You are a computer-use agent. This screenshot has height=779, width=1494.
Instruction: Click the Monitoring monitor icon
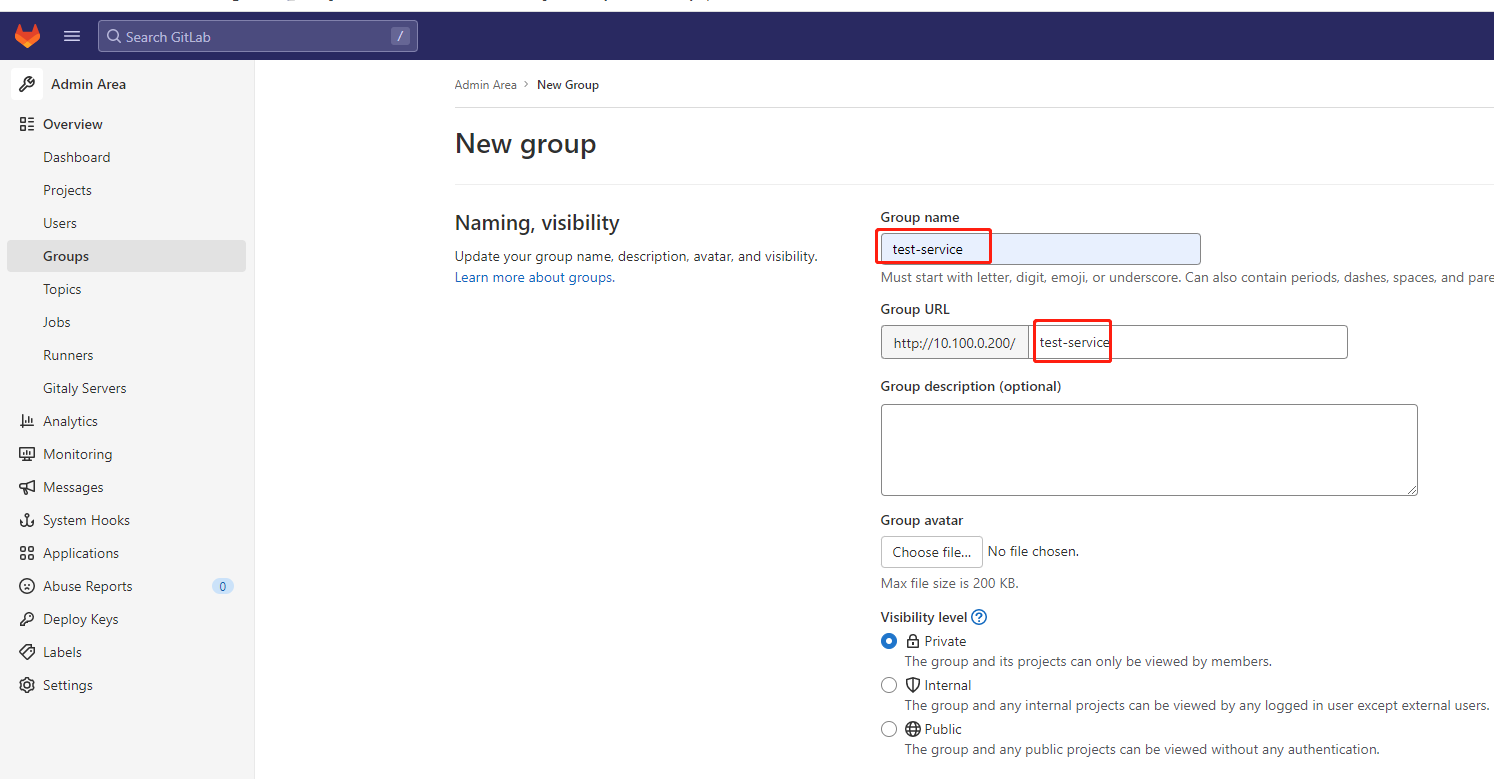tap(27, 454)
